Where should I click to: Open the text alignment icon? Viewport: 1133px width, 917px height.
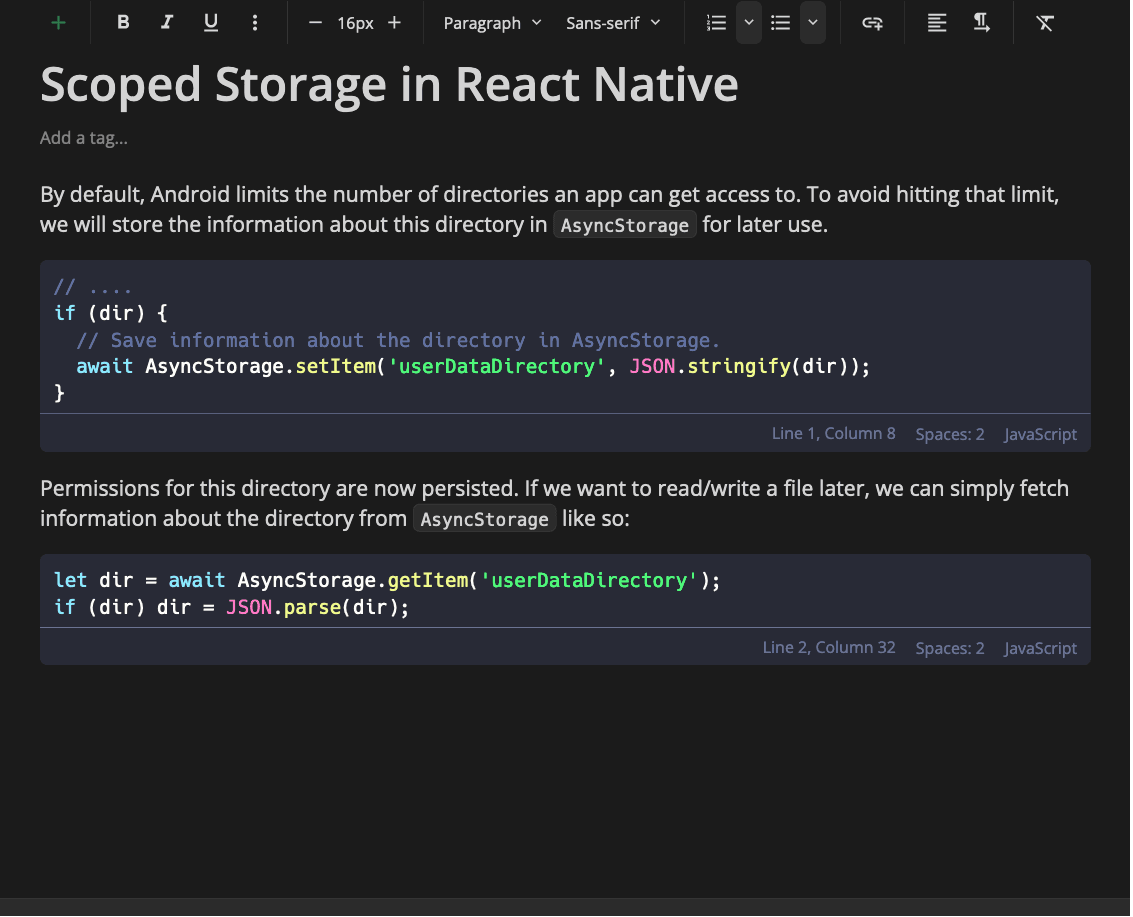point(937,22)
